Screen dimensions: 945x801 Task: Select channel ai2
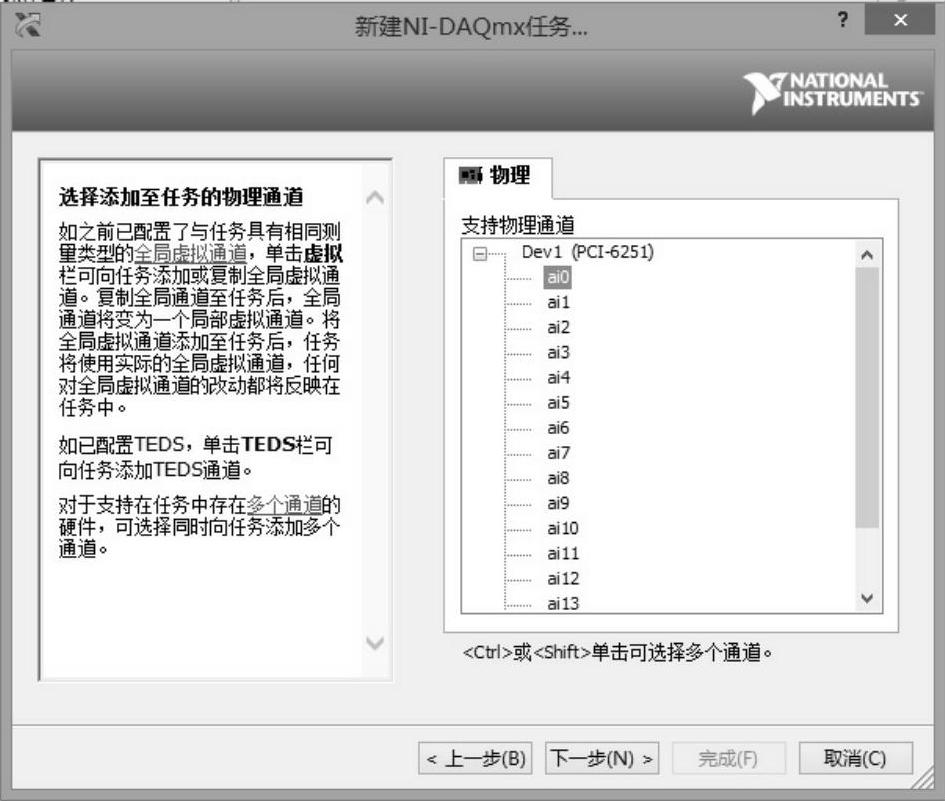coord(558,327)
